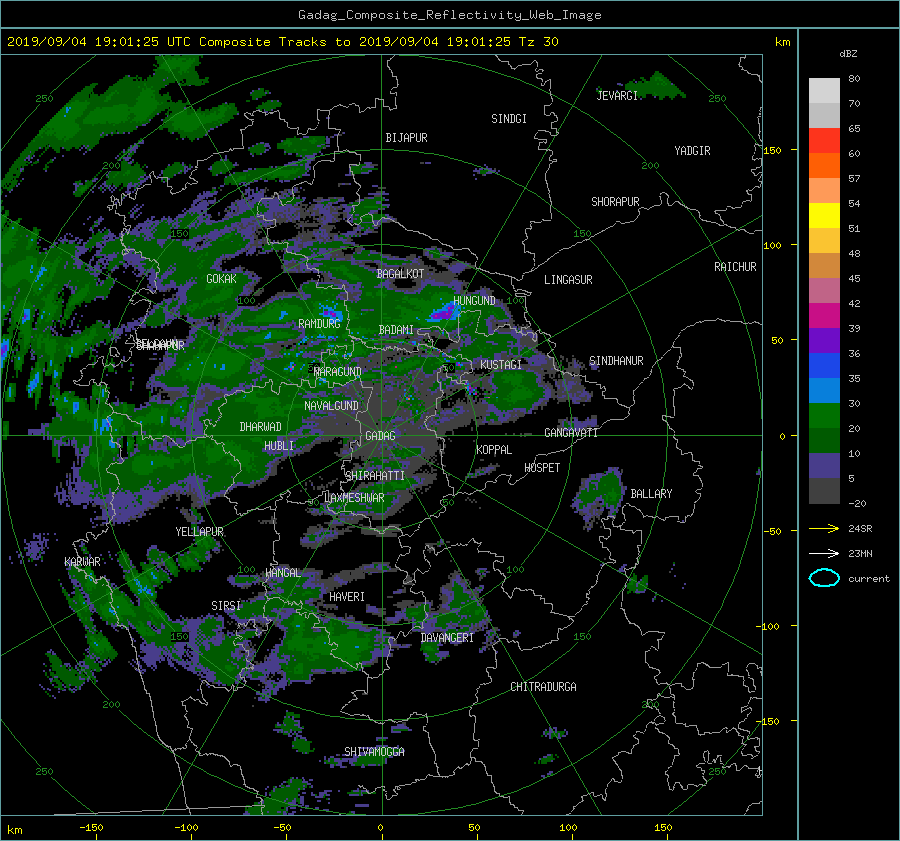The height and width of the screenshot is (841, 900).
Task: Click the YADGIR city label
Action: click(x=692, y=151)
